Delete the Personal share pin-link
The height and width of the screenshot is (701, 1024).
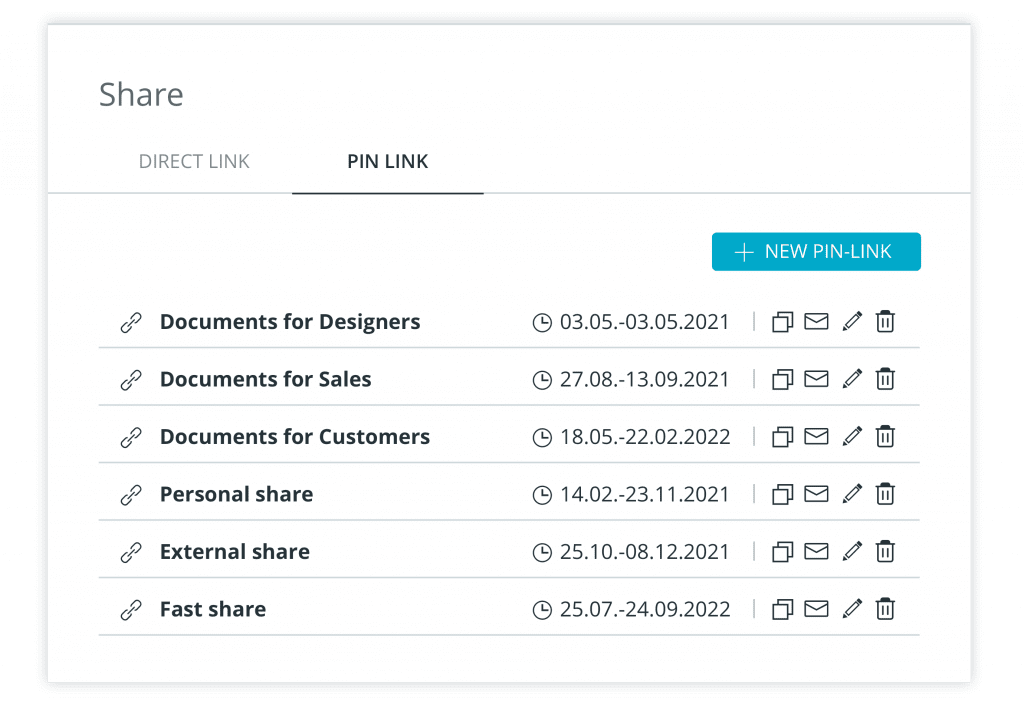(x=885, y=494)
